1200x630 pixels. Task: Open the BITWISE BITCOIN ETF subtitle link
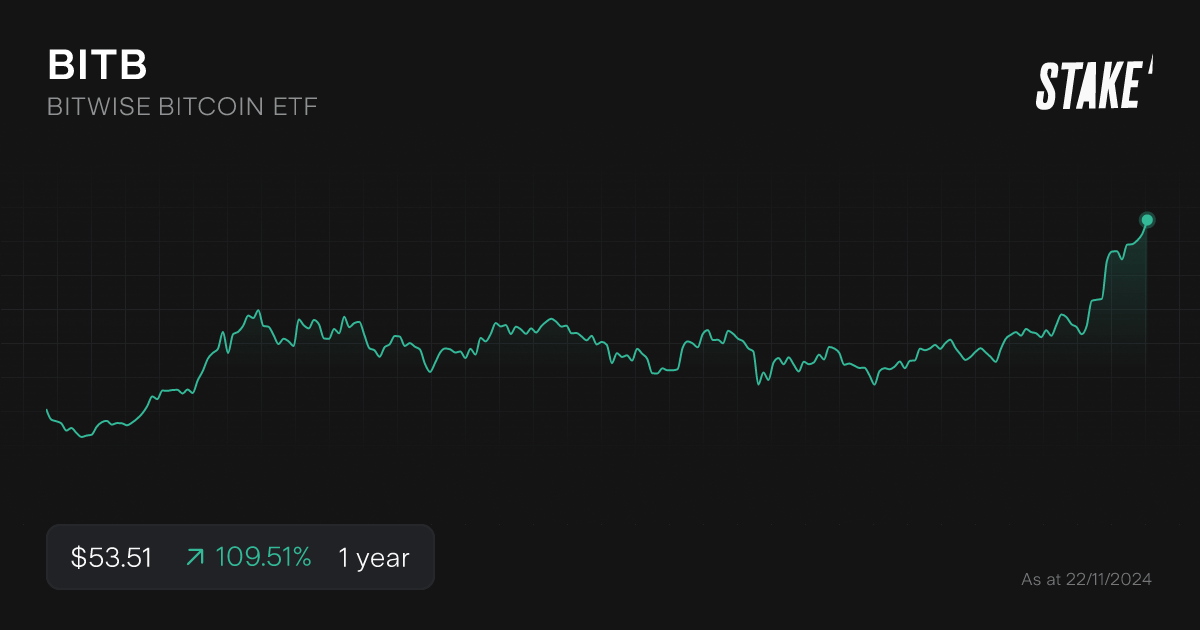182,106
